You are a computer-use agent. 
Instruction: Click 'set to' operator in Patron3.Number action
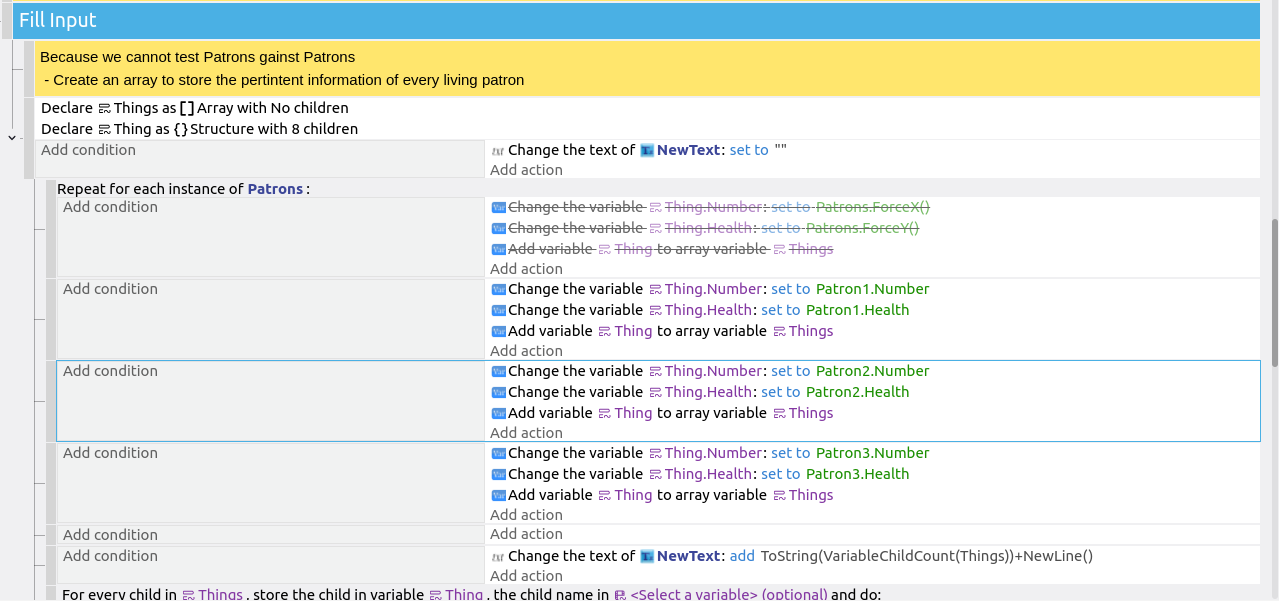pos(790,453)
